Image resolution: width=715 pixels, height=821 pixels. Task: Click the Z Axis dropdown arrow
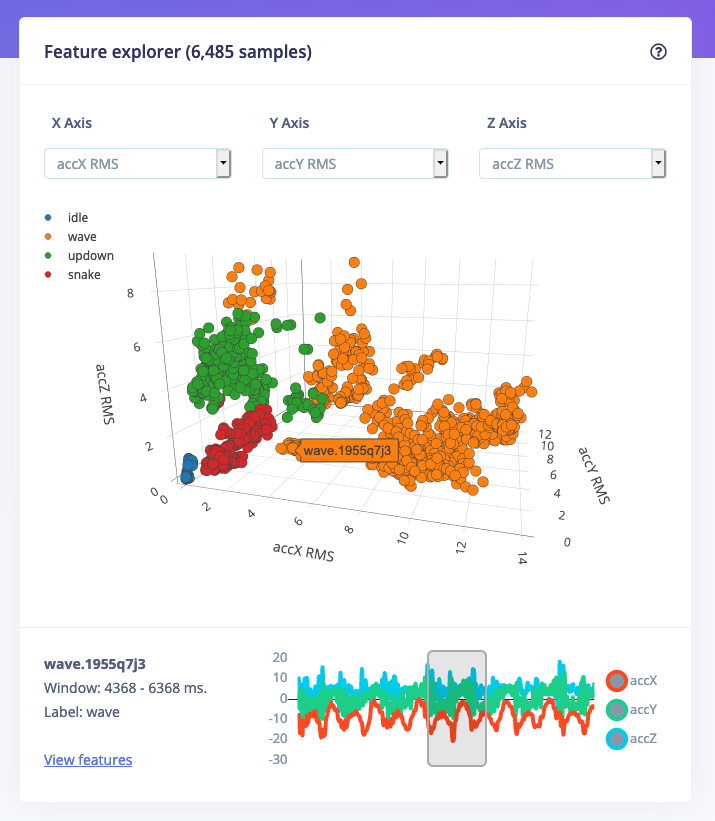pyautogui.click(x=658, y=163)
